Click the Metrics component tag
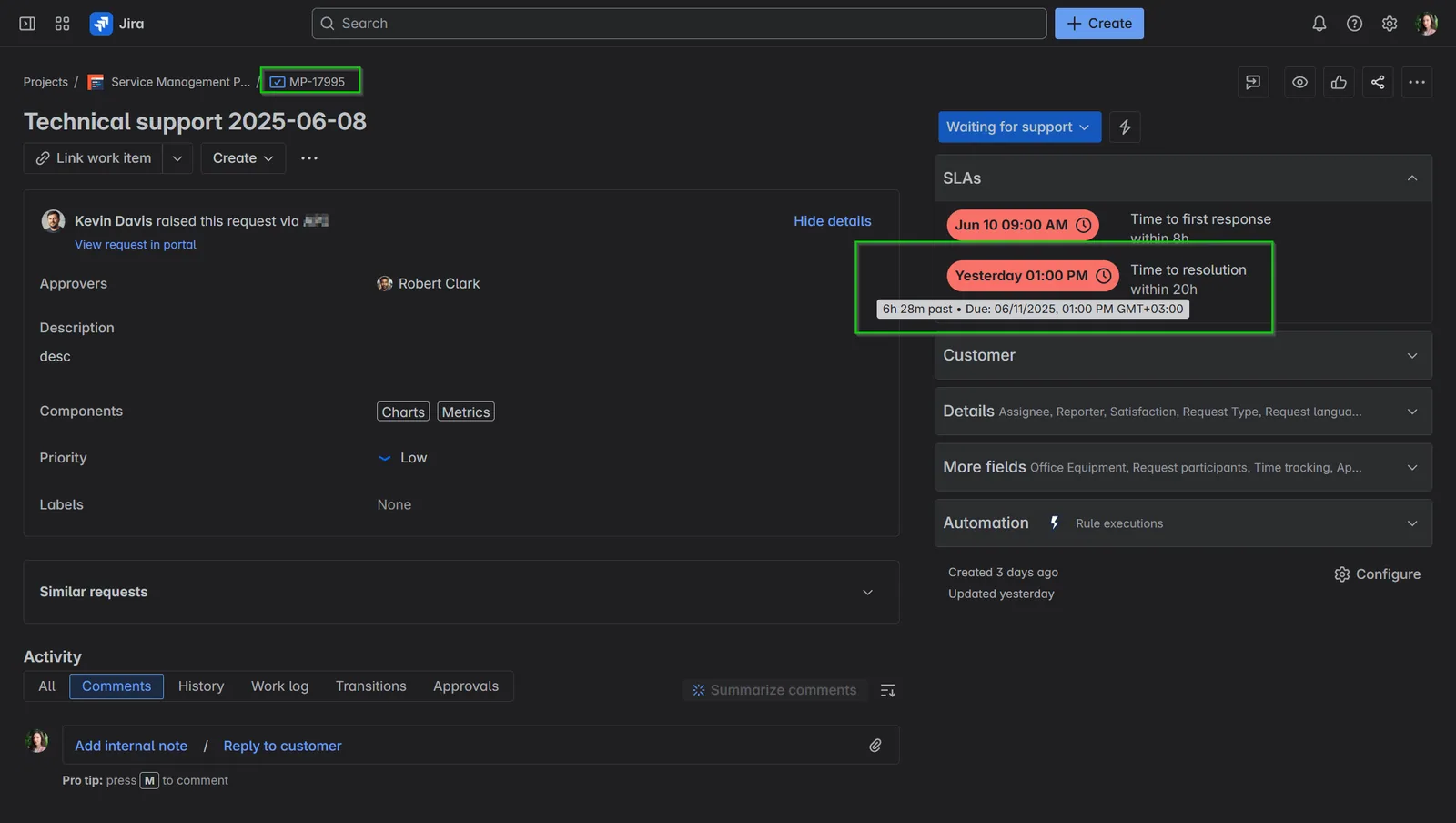 [466, 411]
